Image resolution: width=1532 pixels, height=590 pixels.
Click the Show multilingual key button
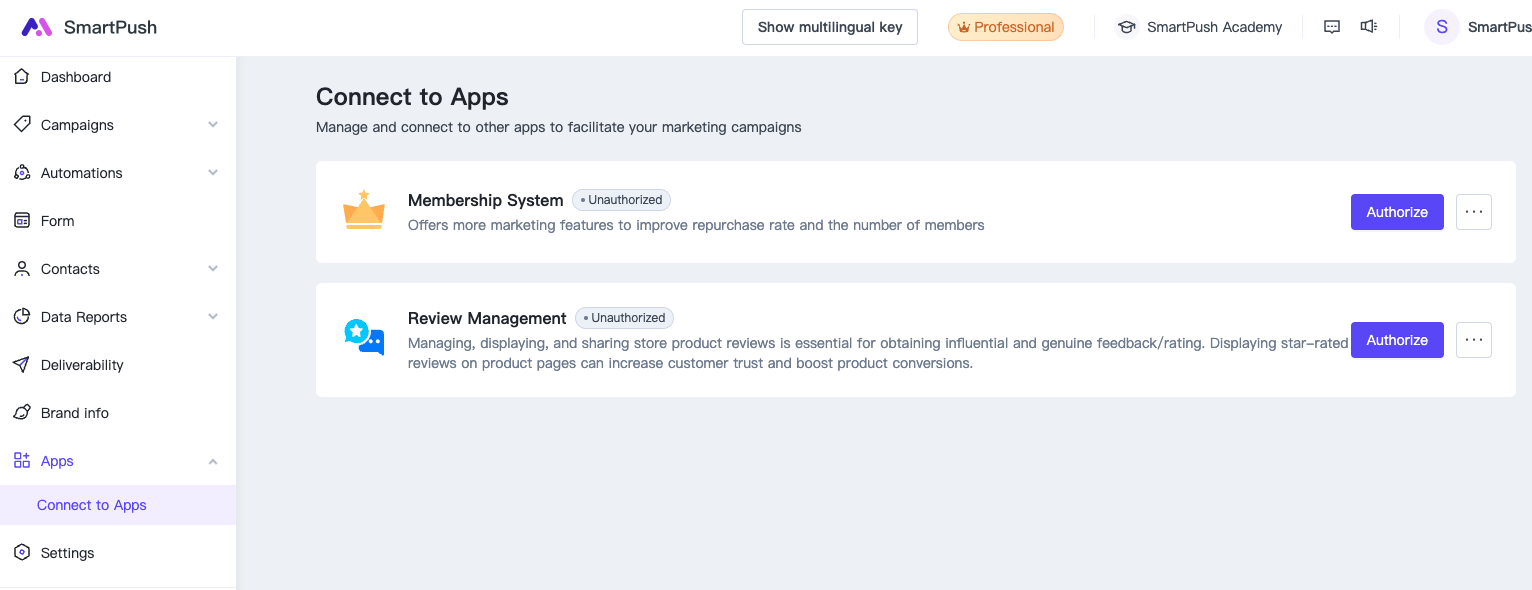[x=830, y=27]
